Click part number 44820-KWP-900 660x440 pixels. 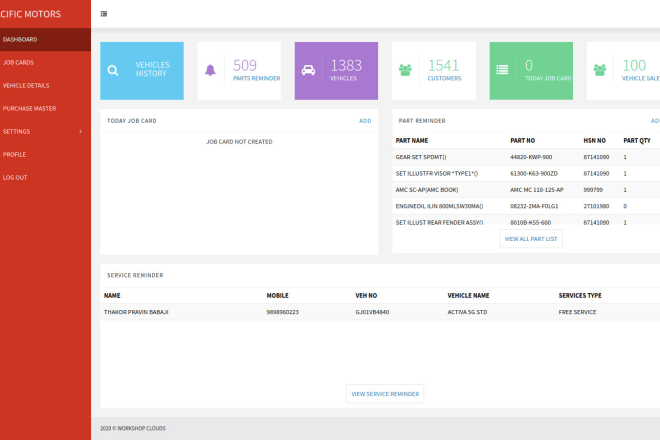click(531, 157)
